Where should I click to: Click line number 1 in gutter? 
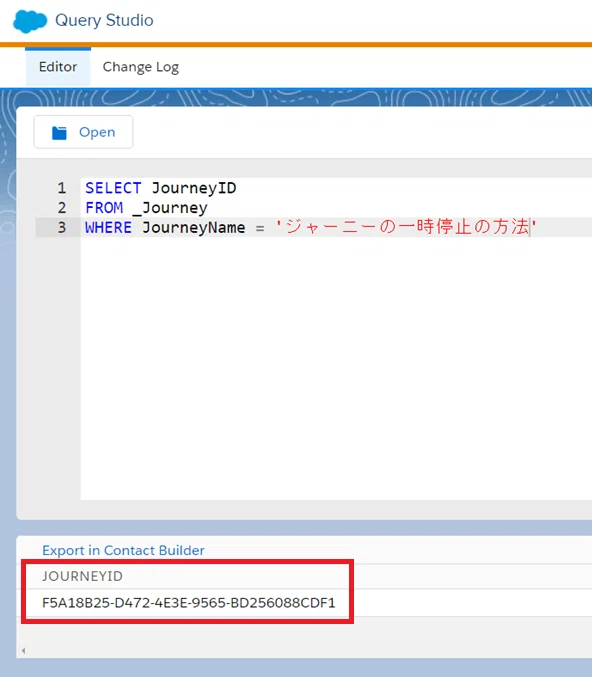click(x=62, y=188)
